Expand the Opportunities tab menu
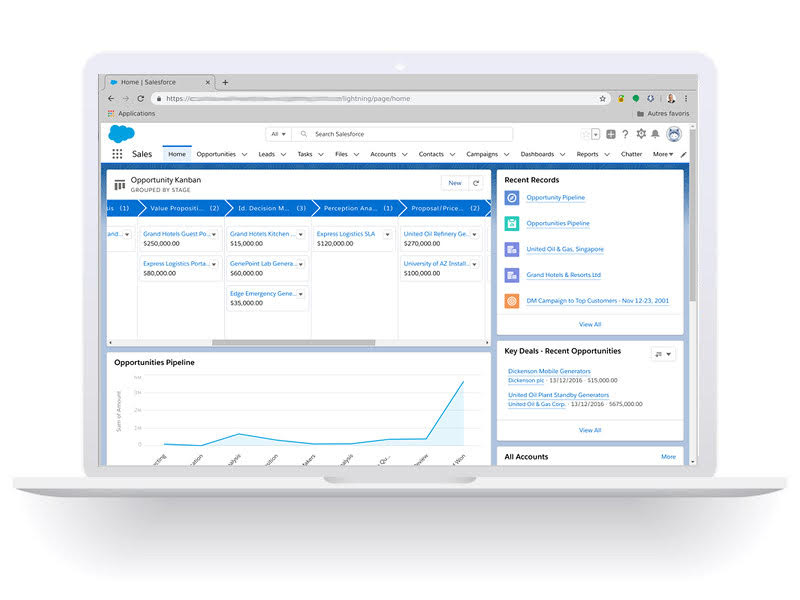800x600 pixels. [244, 154]
